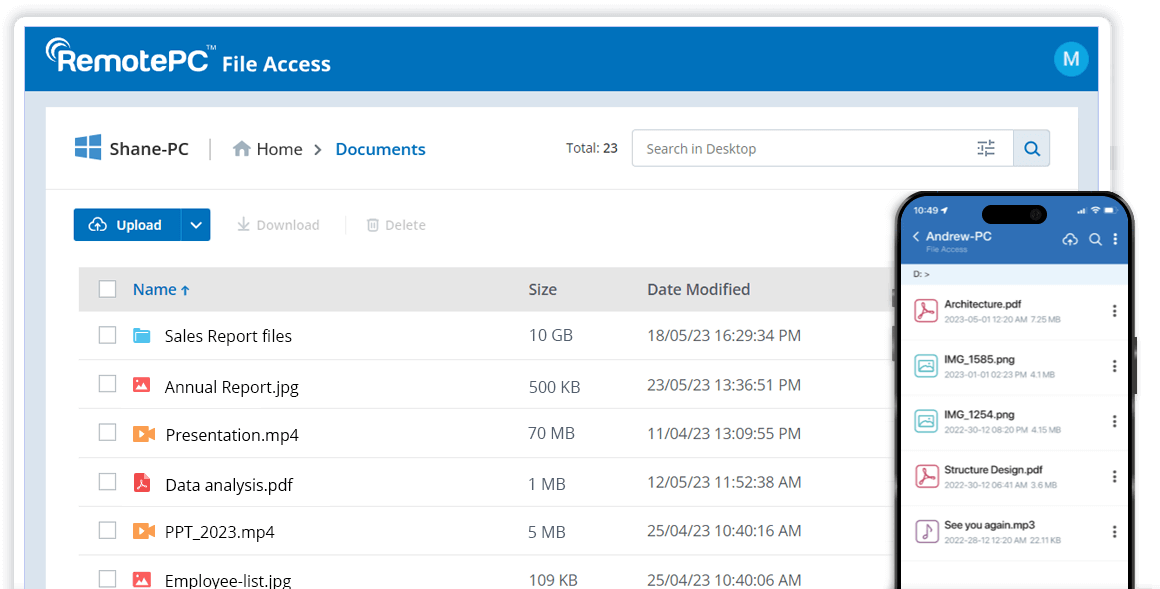Click the Data analysis.pdf PDF icon
This screenshot has height=589, width=1160.
141,483
